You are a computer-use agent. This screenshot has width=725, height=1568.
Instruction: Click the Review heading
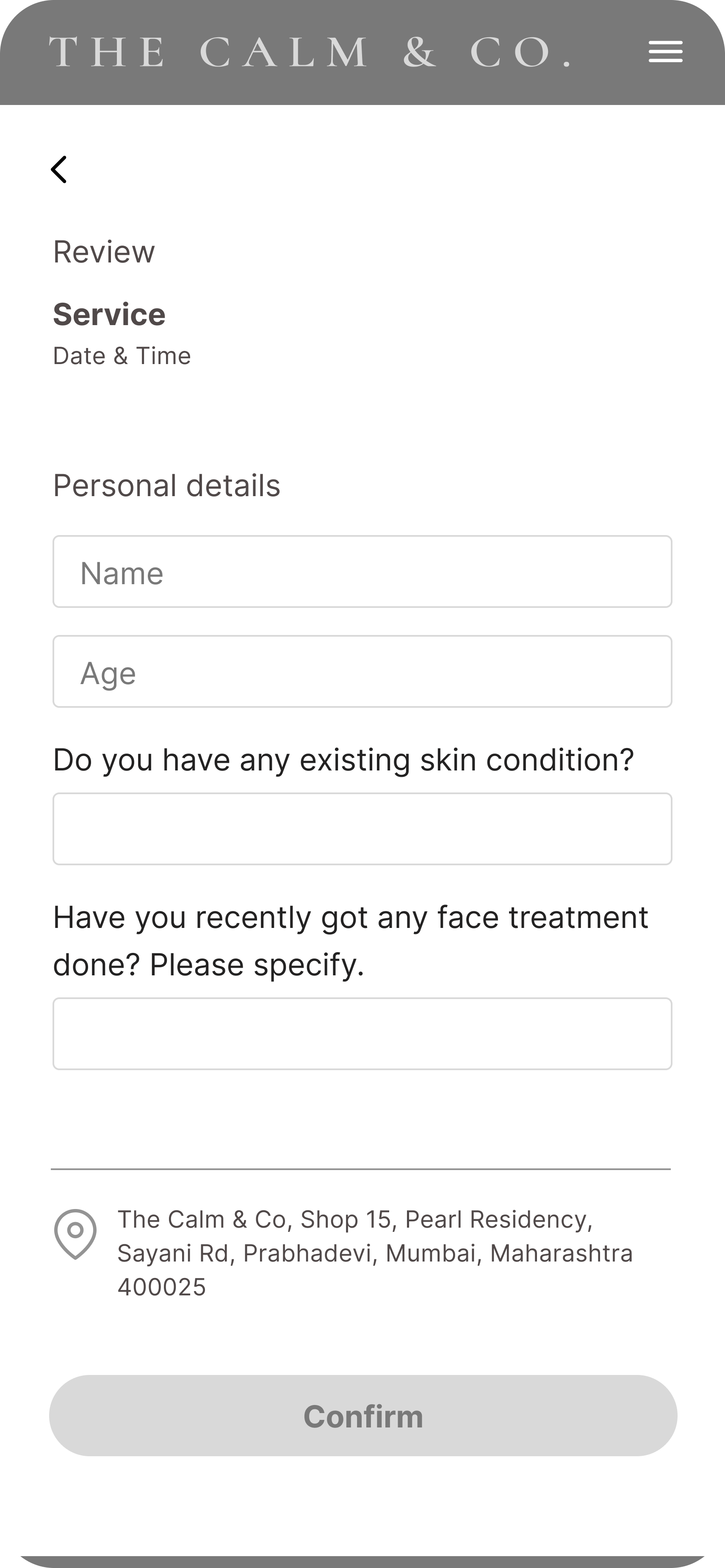click(x=104, y=252)
